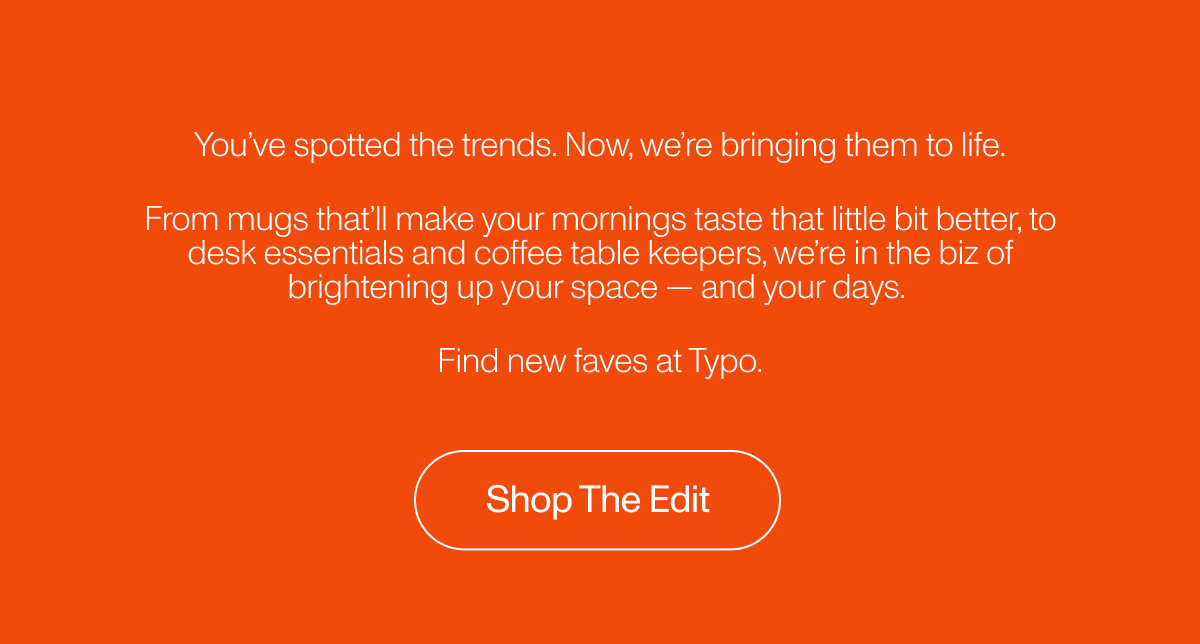Click the words "and your days"
Screen dimensions: 1200x644
point(803,289)
